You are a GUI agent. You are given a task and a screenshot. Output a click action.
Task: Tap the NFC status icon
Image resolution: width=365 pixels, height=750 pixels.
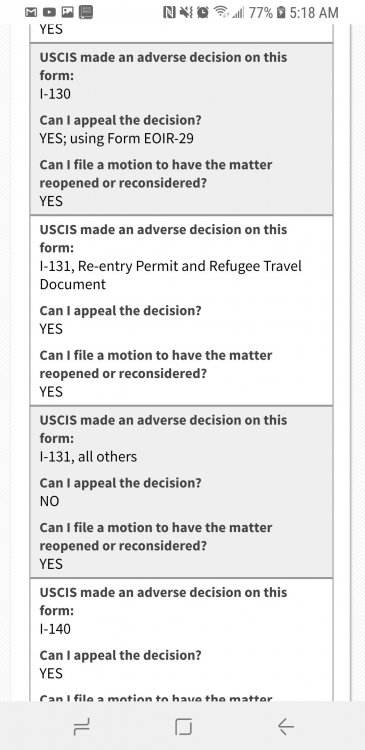169,12
